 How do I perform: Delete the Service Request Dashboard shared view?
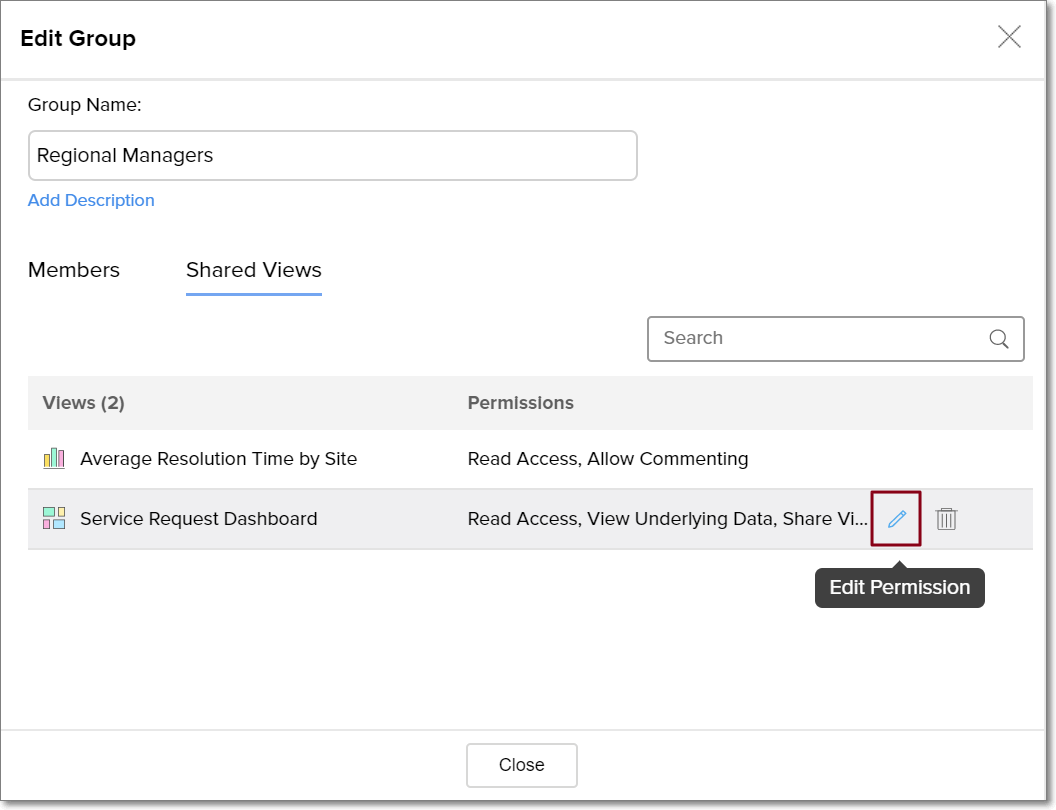click(946, 519)
